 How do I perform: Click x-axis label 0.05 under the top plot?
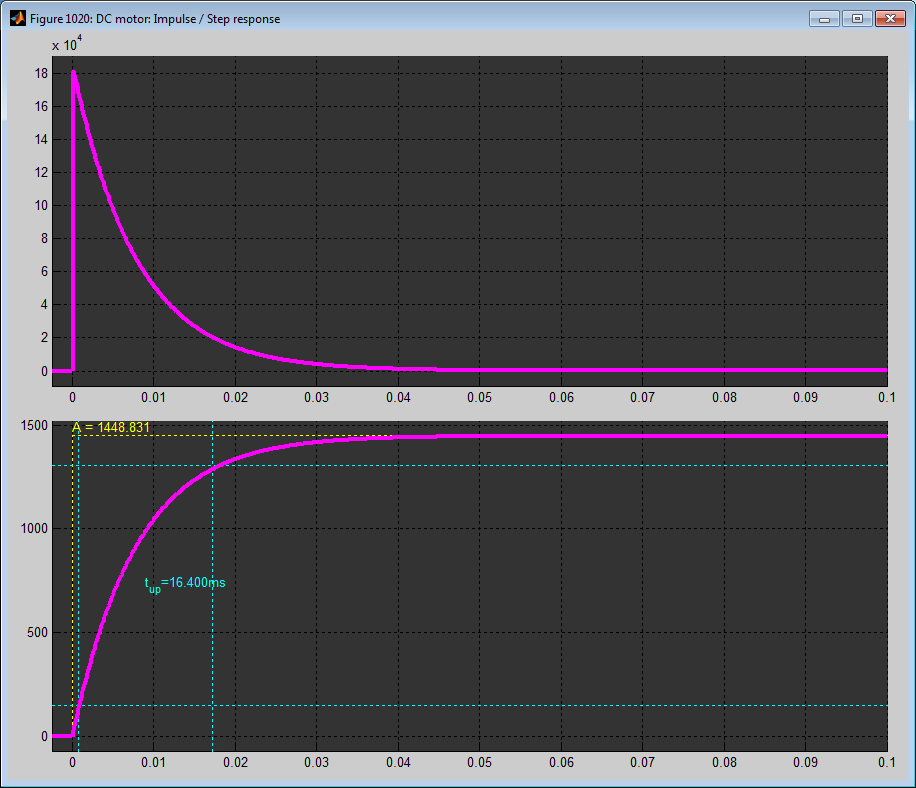tap(480, 398)
